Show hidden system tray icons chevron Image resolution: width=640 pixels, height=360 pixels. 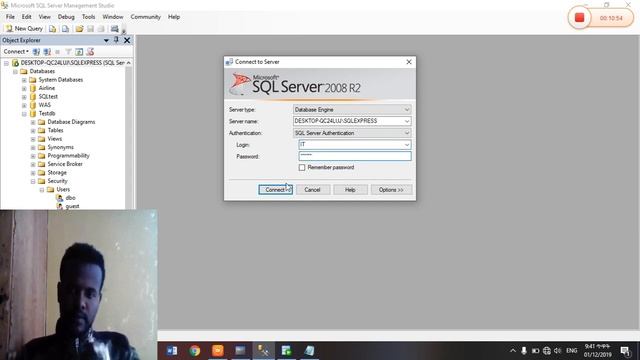point(513,351)
